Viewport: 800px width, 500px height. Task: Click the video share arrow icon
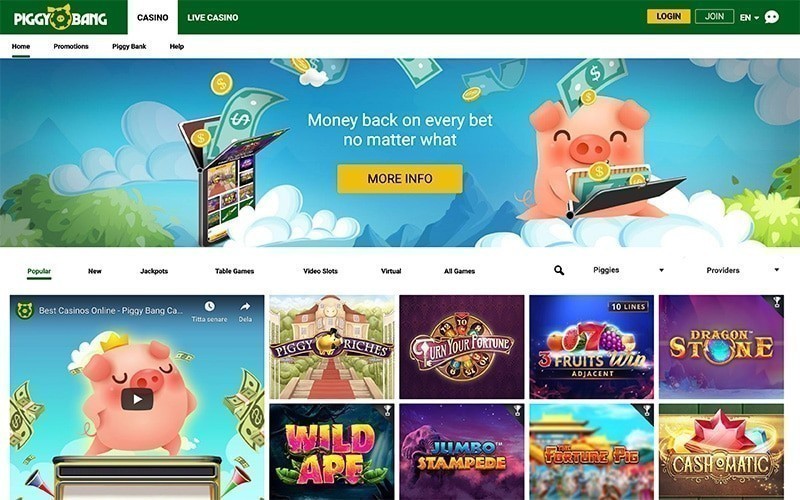[245, 307]
